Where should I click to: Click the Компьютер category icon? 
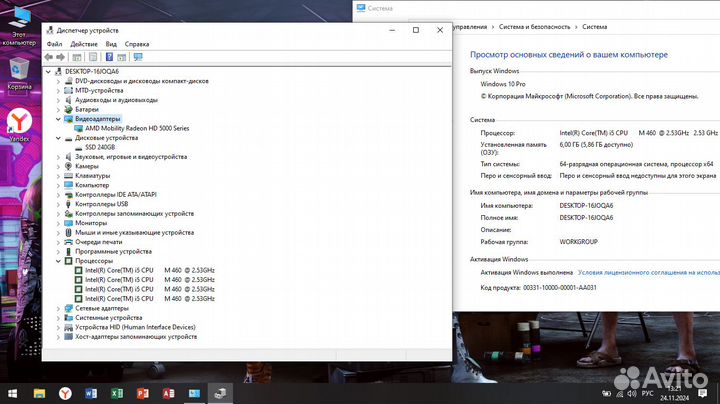click(68, 185)
